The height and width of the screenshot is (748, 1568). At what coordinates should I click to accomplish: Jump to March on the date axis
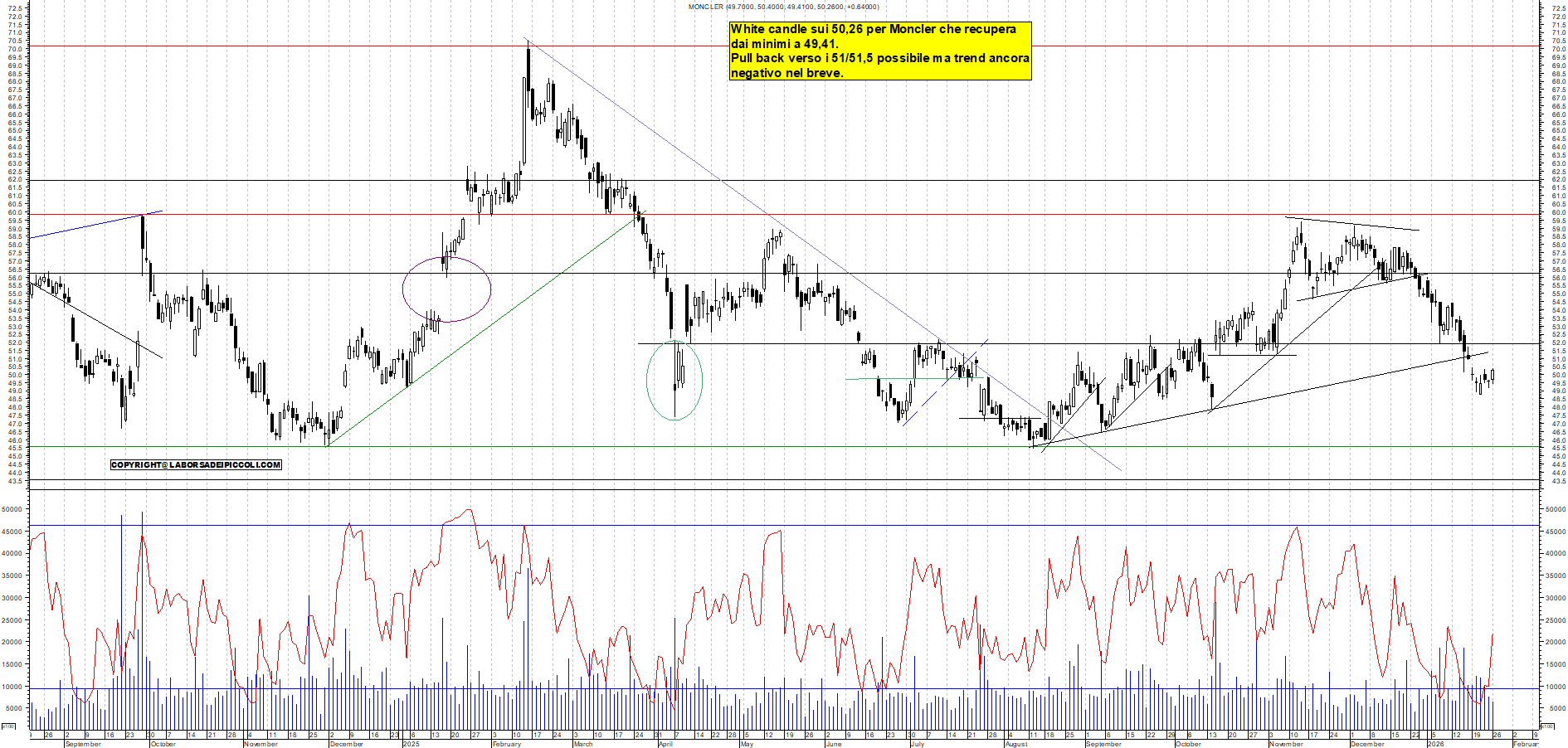pos(583,744)
